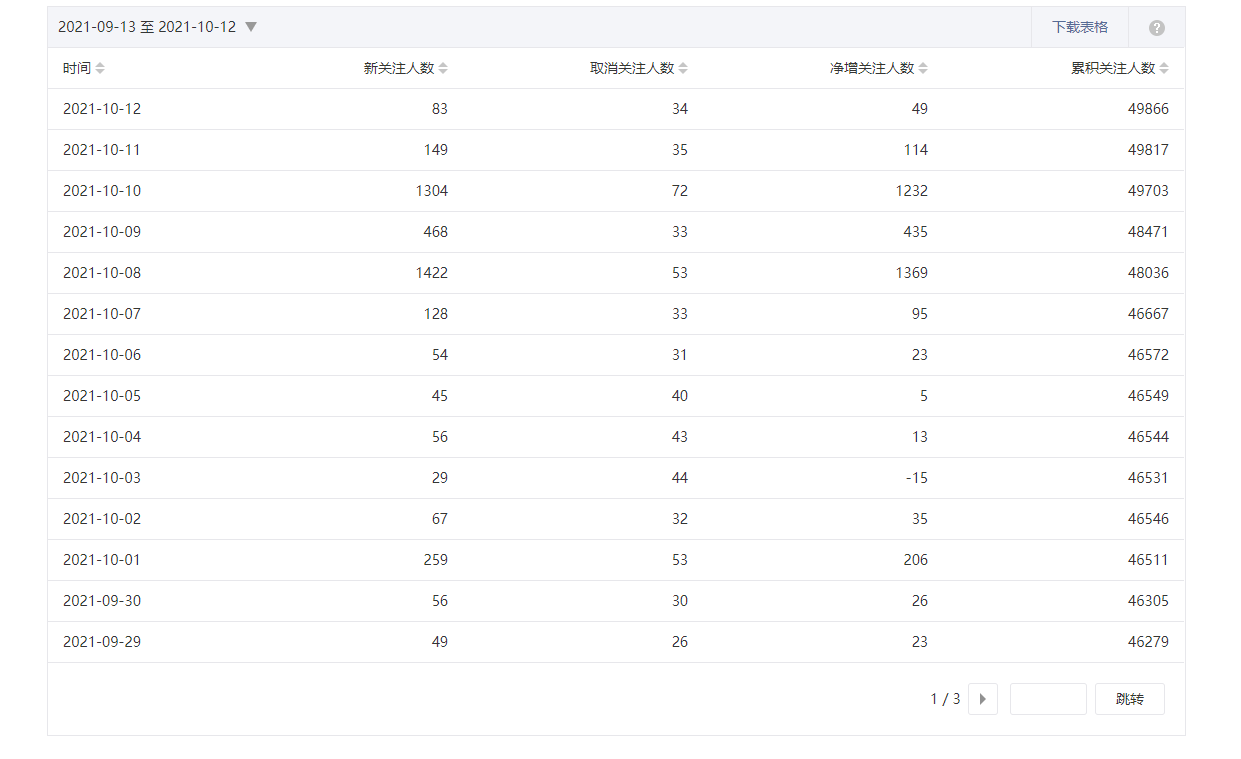Image resolution: width=1241 pixels, height=759 pixels.
Task: Click cumulative followers value 49866
Action: point(1148,109)
